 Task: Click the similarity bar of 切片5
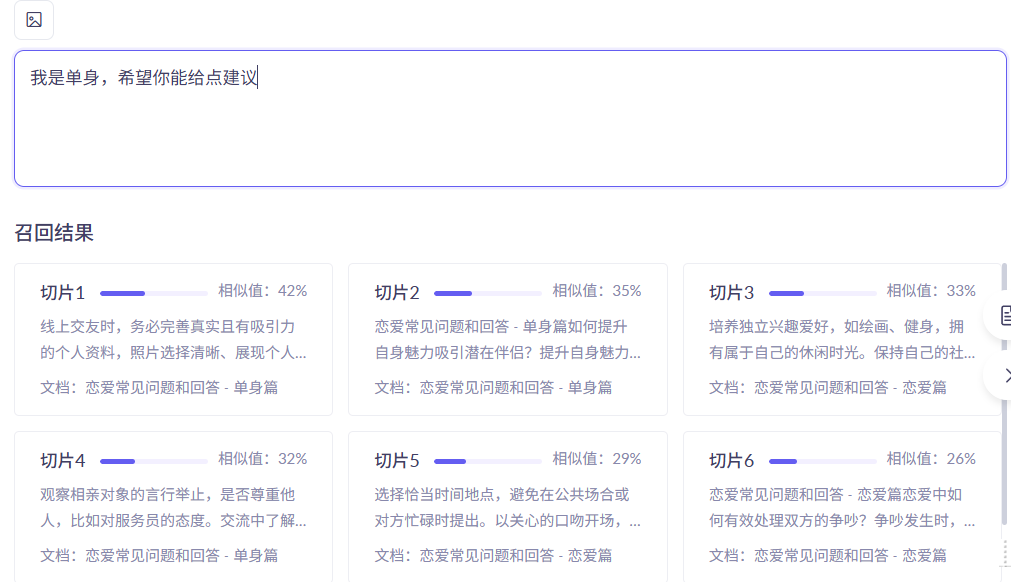[487, 461]
